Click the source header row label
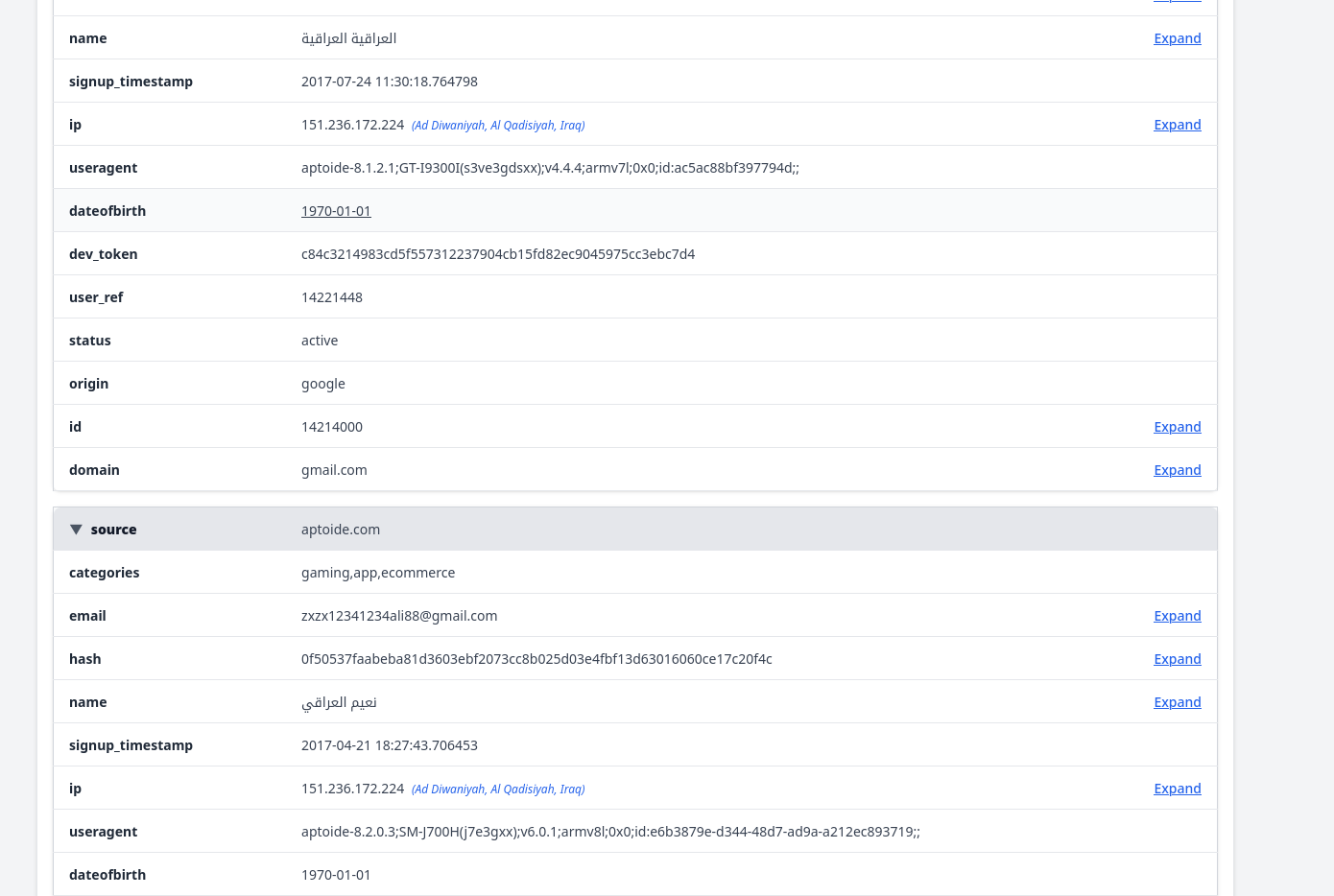1334x896 pixels. tap(113, 530)
